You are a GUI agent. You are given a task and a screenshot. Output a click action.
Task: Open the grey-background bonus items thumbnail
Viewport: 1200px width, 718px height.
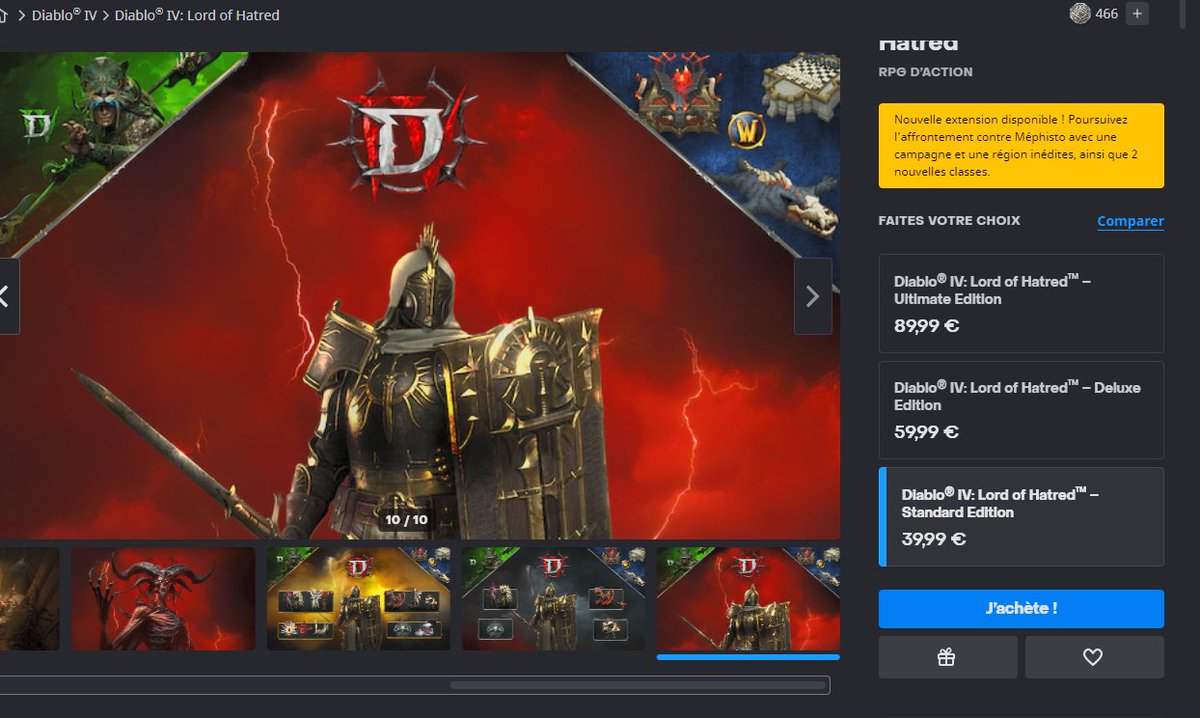coord(554,599)
